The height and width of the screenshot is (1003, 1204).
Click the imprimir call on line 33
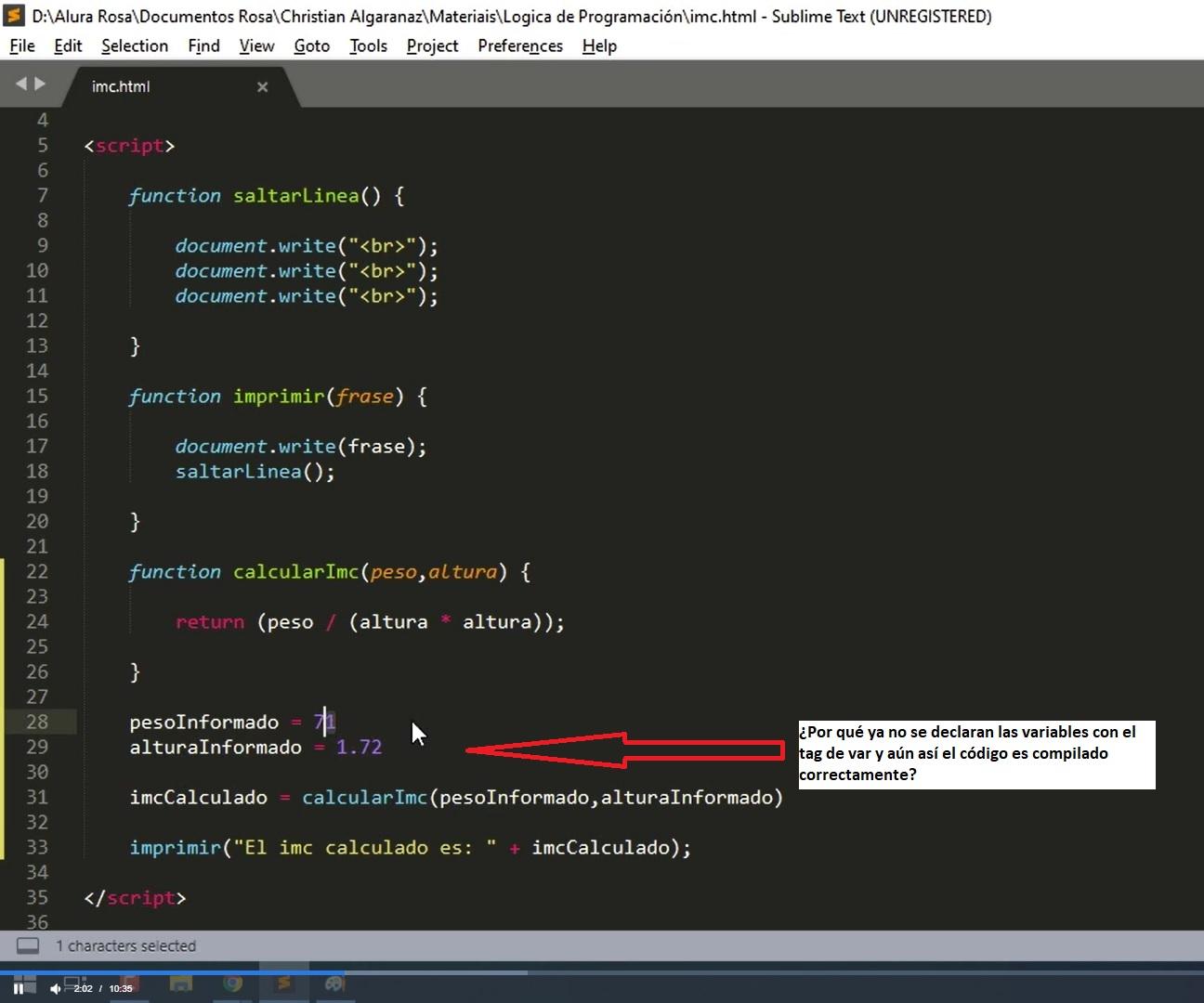tap(176, 848)
